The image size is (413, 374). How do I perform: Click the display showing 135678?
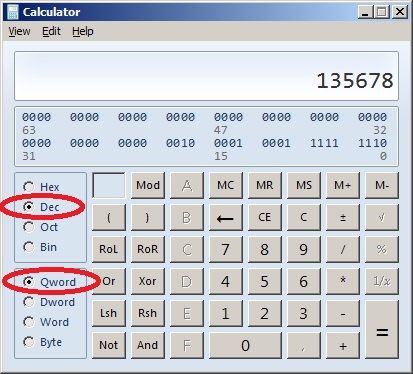pyautogui.click(x=206, y=76)
